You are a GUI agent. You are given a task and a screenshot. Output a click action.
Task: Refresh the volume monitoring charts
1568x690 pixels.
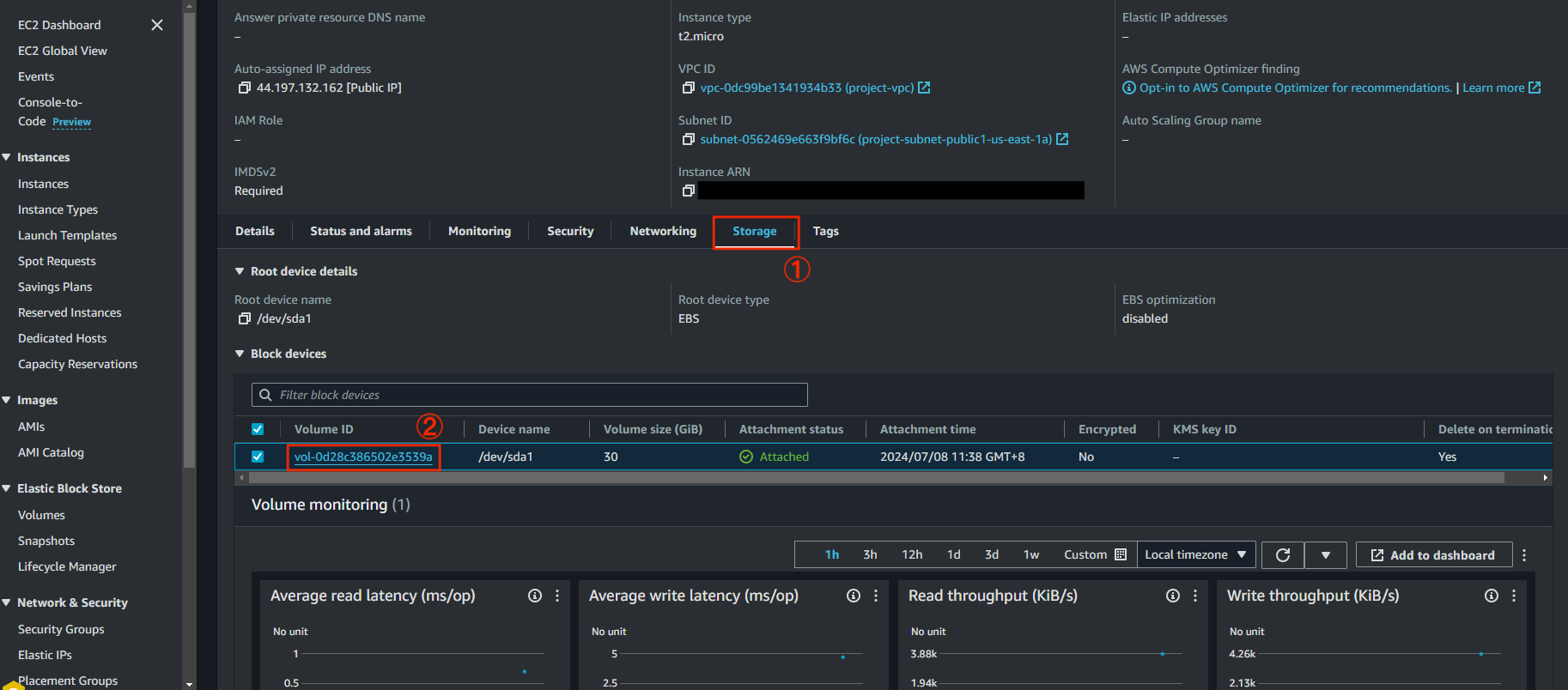1283,555
